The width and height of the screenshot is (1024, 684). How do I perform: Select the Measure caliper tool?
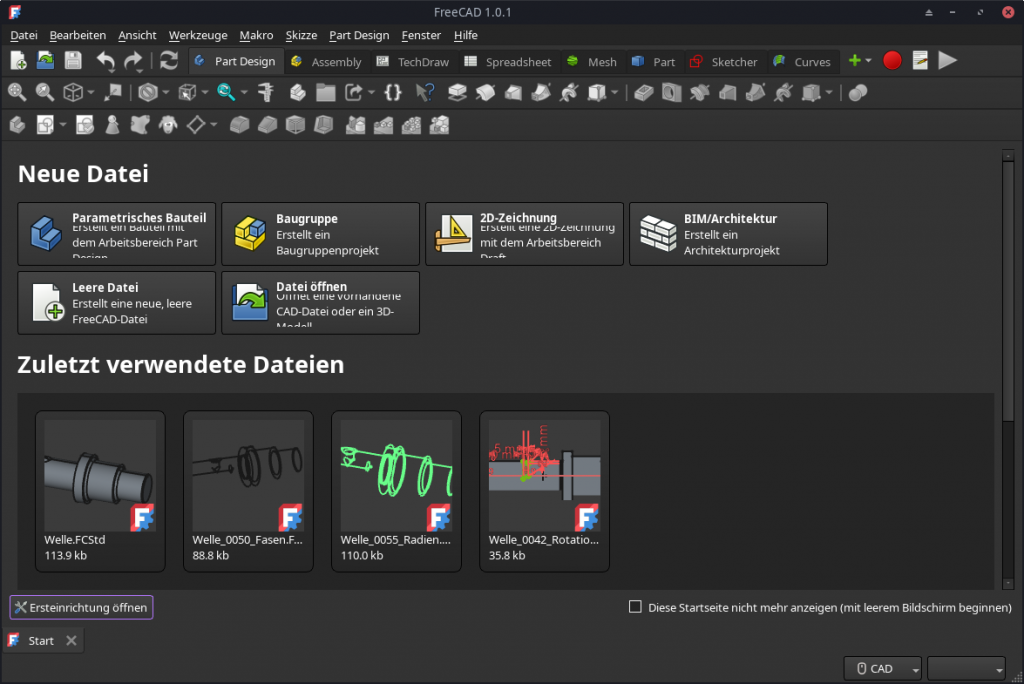coord(266,93)
